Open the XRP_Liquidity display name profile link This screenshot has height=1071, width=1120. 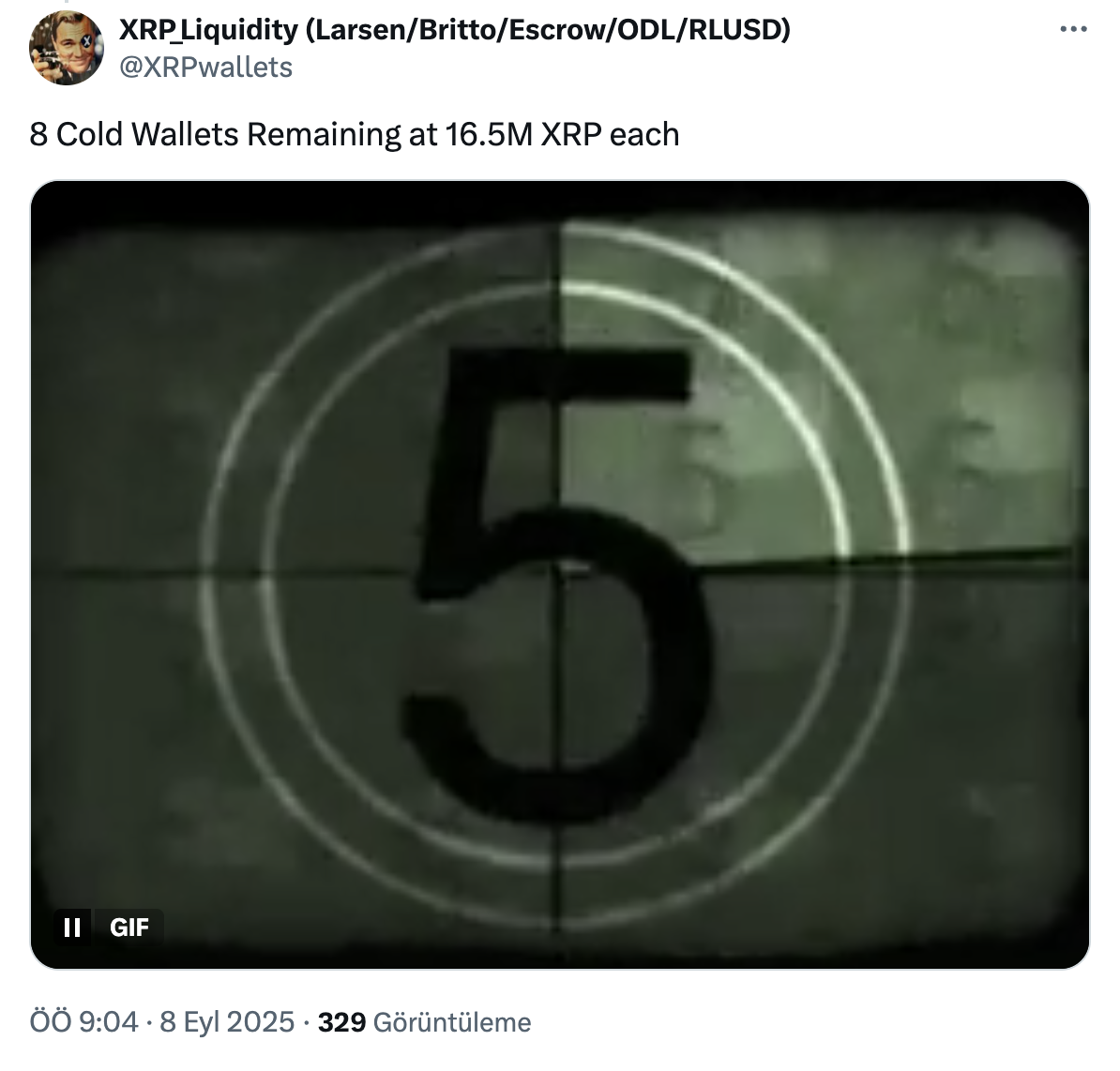pyautogui.click(x=454, y=29)
